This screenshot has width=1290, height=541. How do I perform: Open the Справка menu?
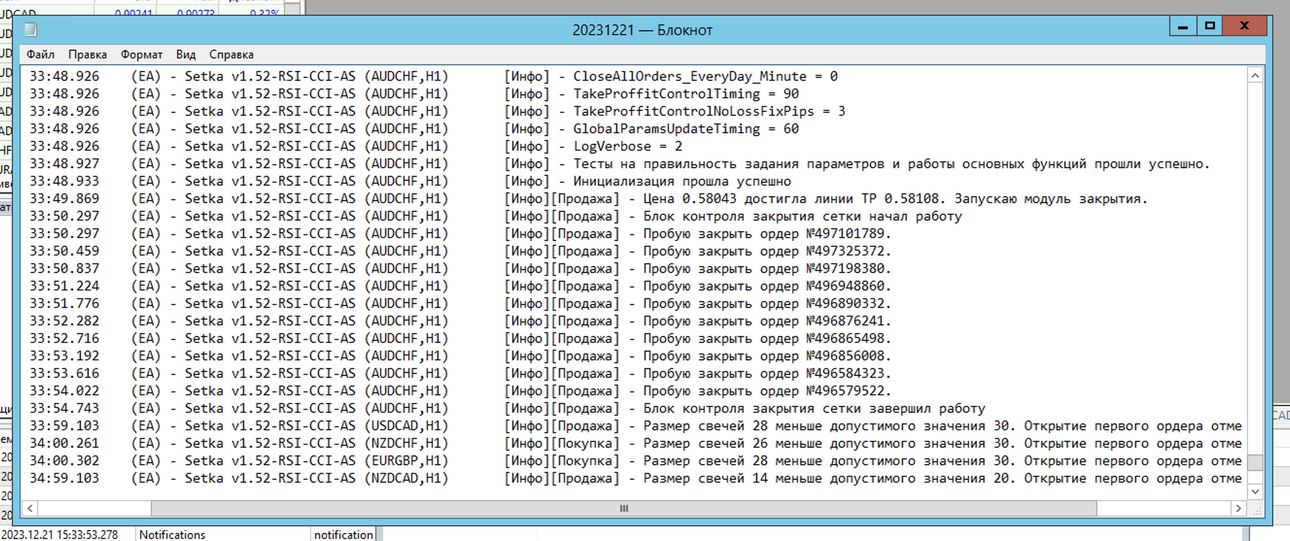pyautogui.click(x=231, y=54)
